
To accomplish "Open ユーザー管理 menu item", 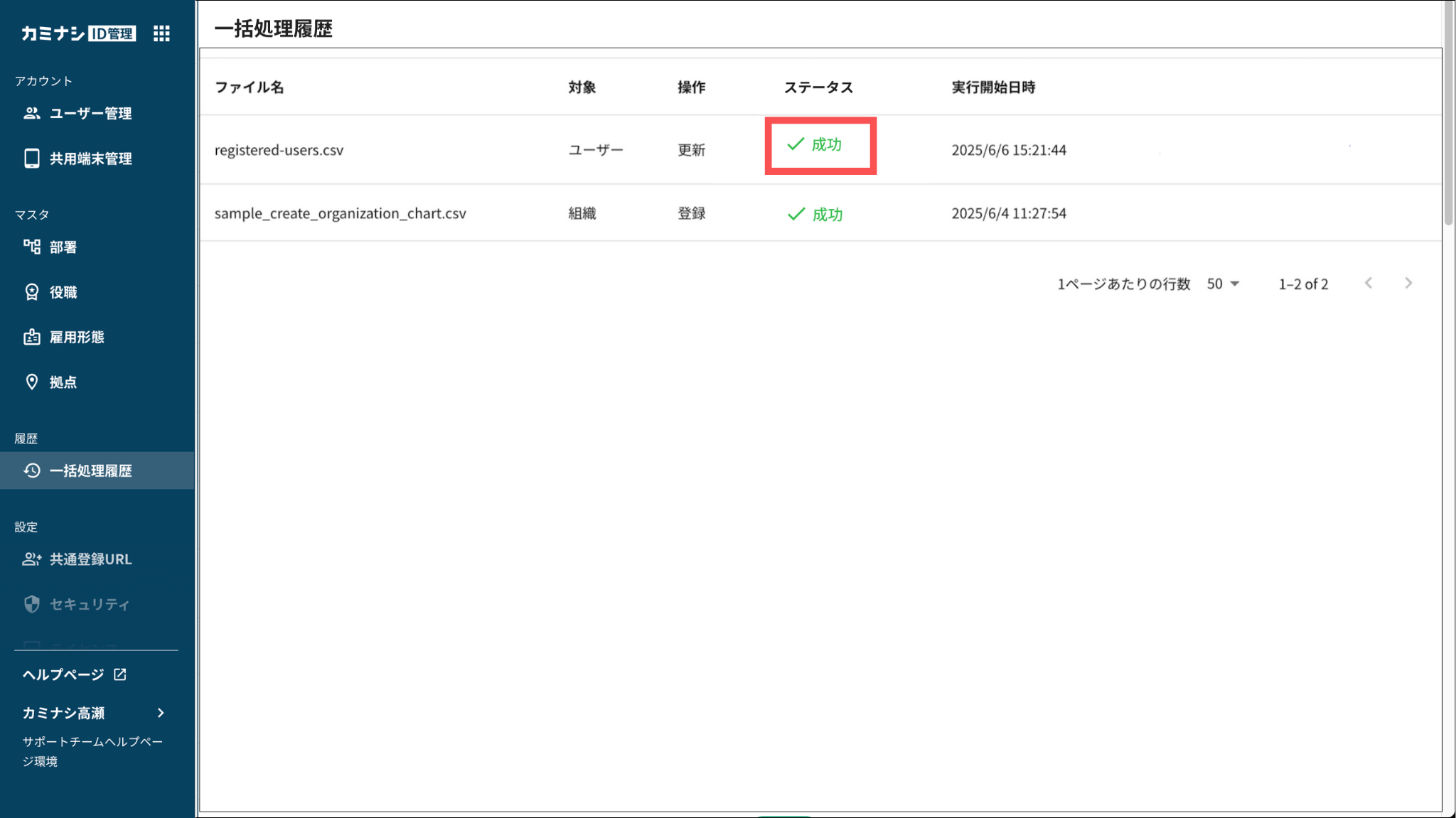I will 90,113.
